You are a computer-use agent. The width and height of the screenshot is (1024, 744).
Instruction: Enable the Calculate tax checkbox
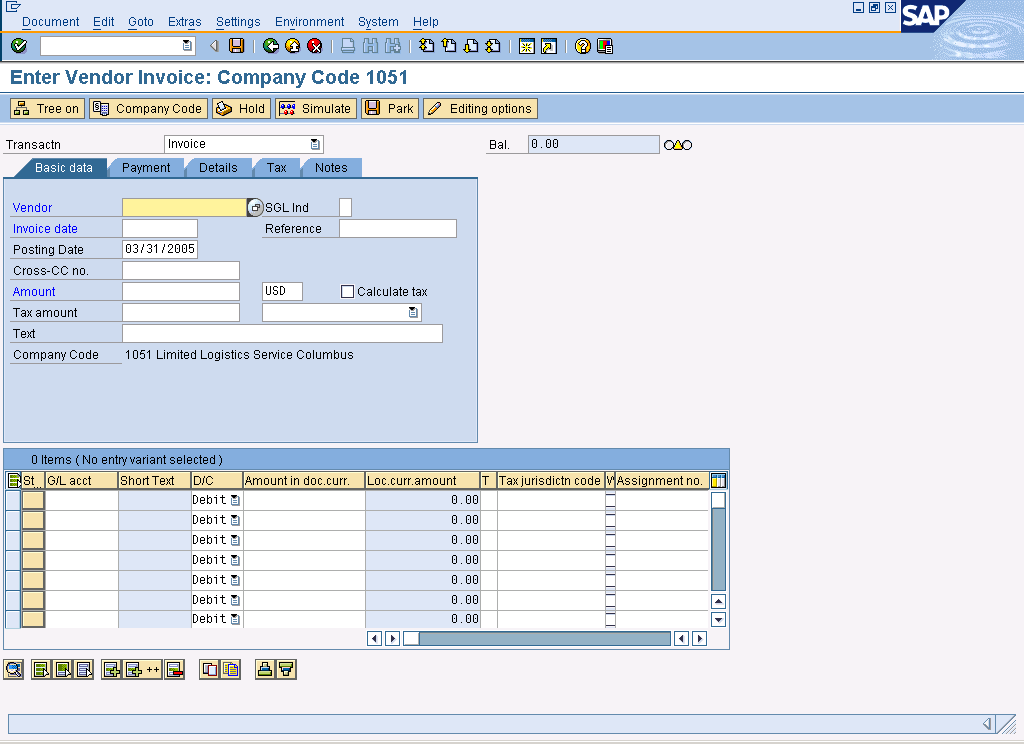[347, 291]
